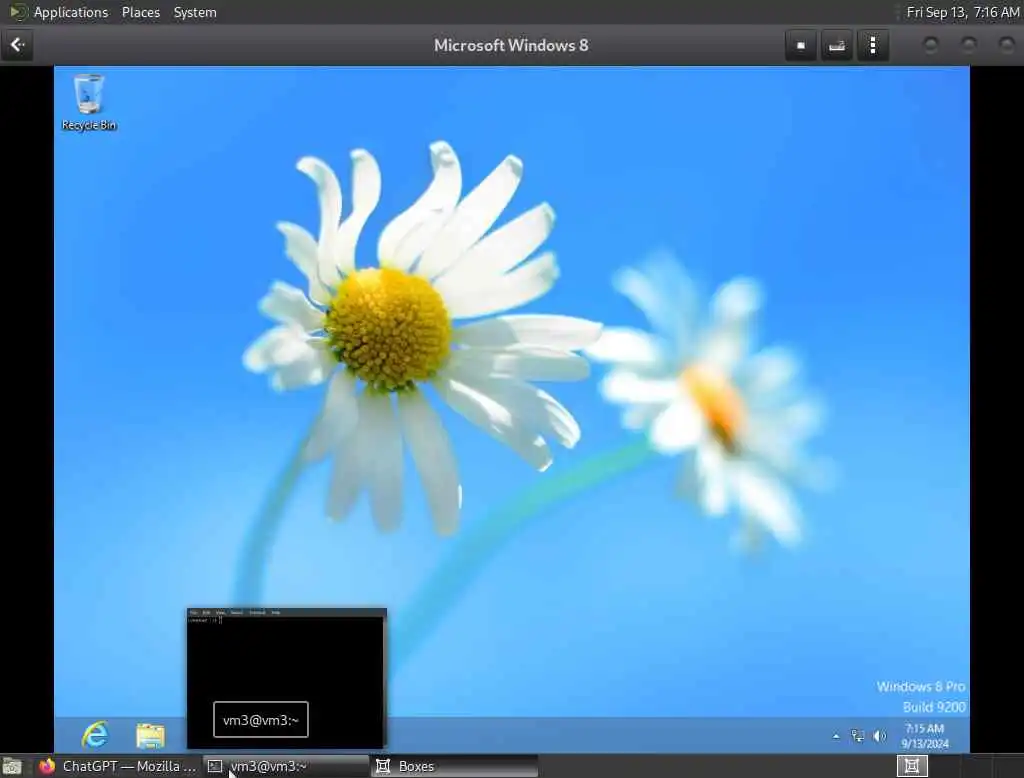Open the Boxes three-dot actions menu
This screenshot has height=778, width=1024.
pyautogui.click(x=873, y=45)
